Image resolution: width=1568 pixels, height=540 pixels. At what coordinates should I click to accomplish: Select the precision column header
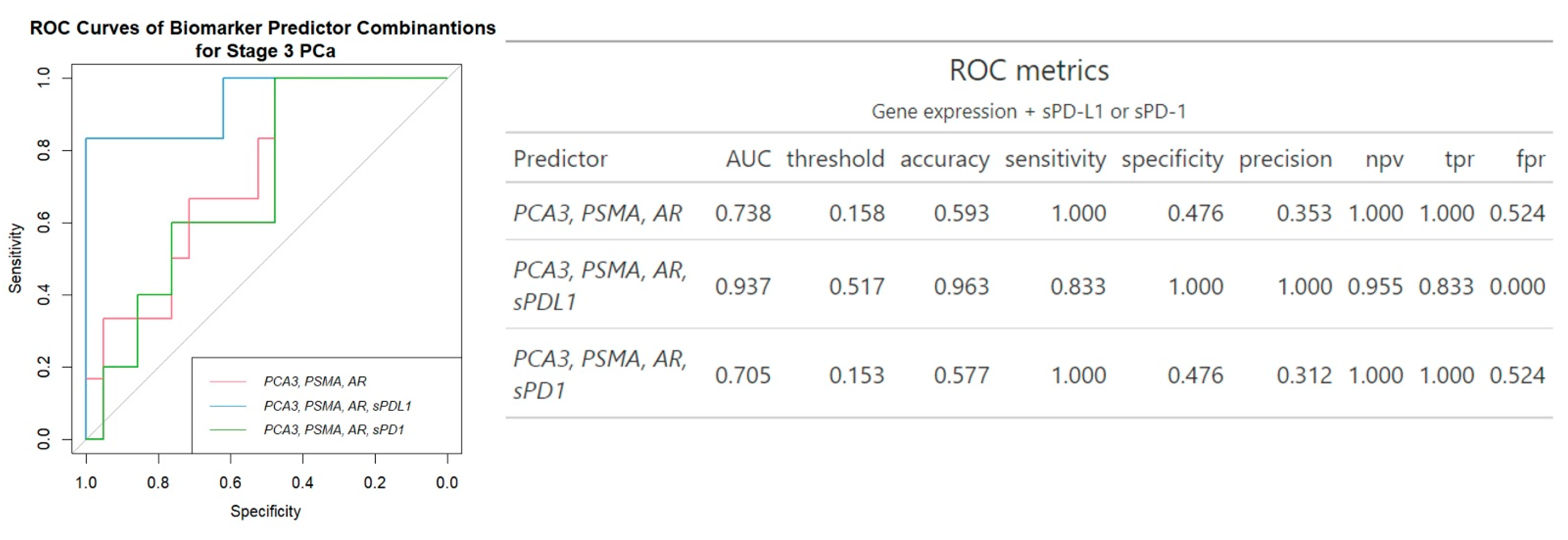[1286, 159]
